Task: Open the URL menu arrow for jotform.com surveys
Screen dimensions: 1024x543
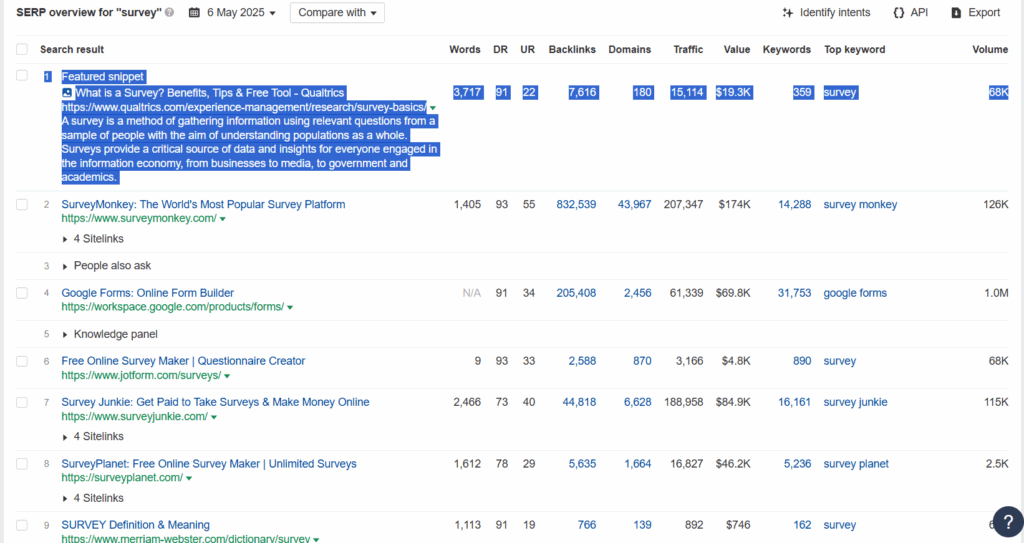Action: [227, 376]
